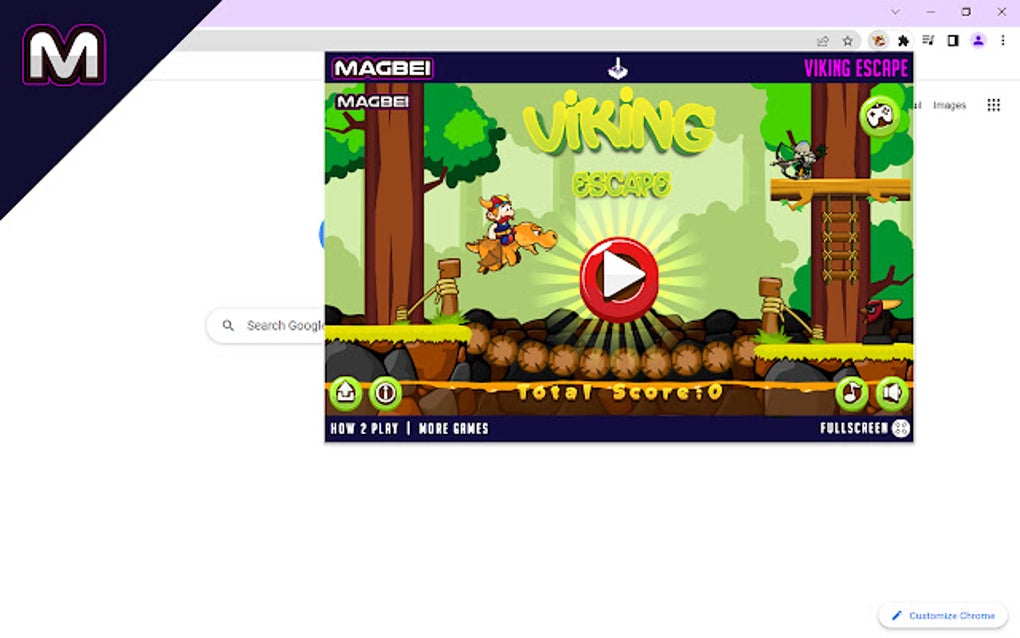Click the green gamepad icon in the game
1020x638 pixels.
(x=879, y=116)
